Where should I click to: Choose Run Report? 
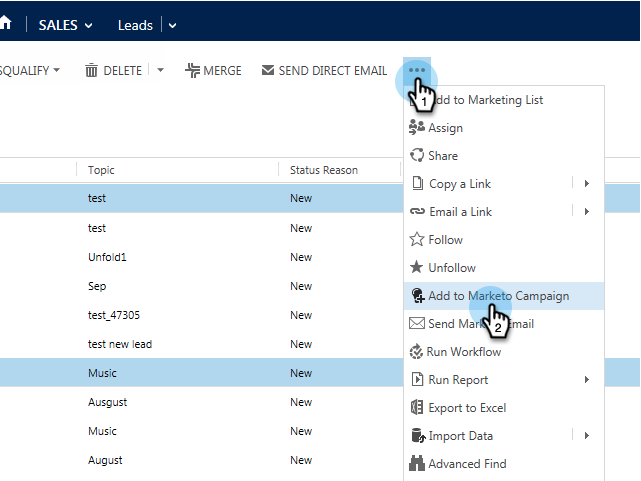click(458, 380)
